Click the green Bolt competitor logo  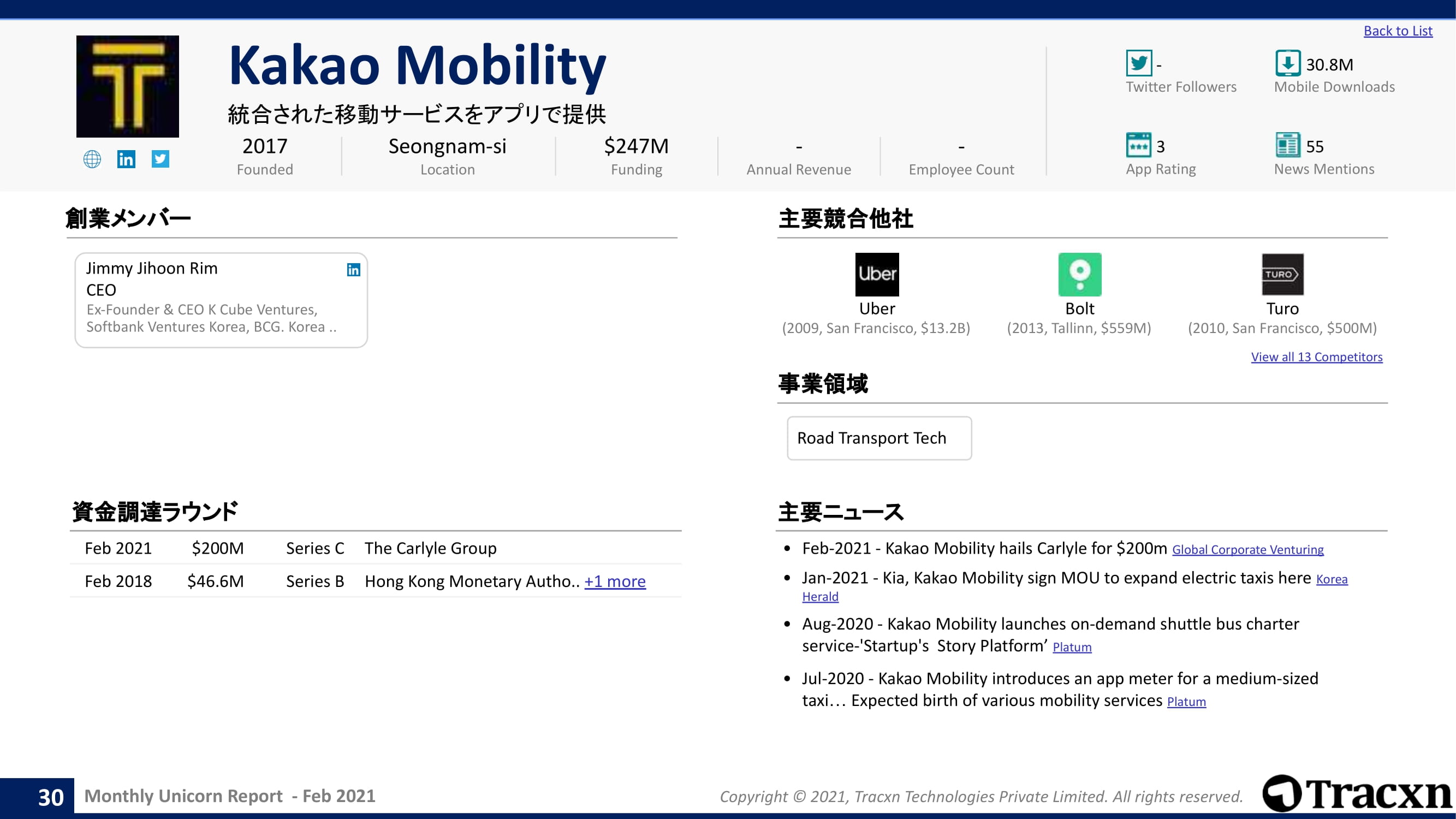click(1079, 275)
